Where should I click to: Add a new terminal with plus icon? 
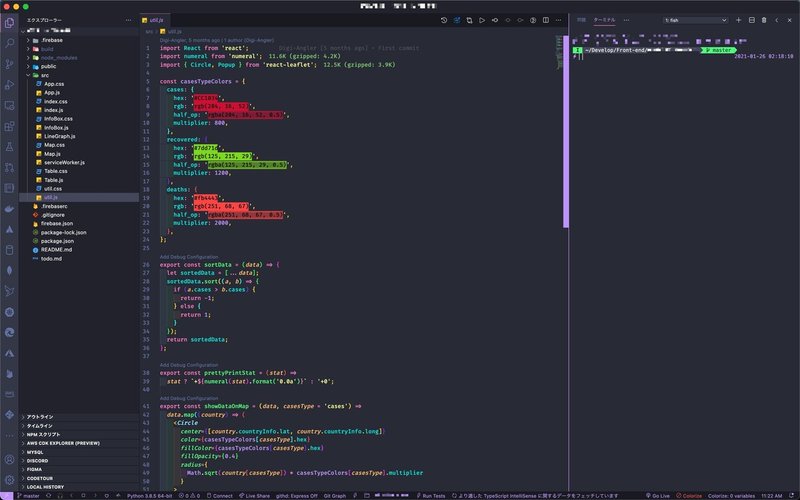click(x=738, y=20)
